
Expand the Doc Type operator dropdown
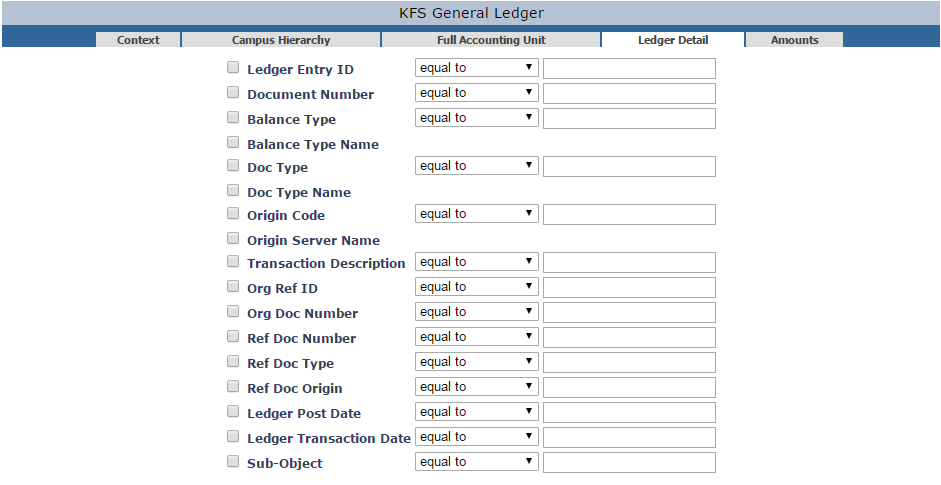point(477,166)
